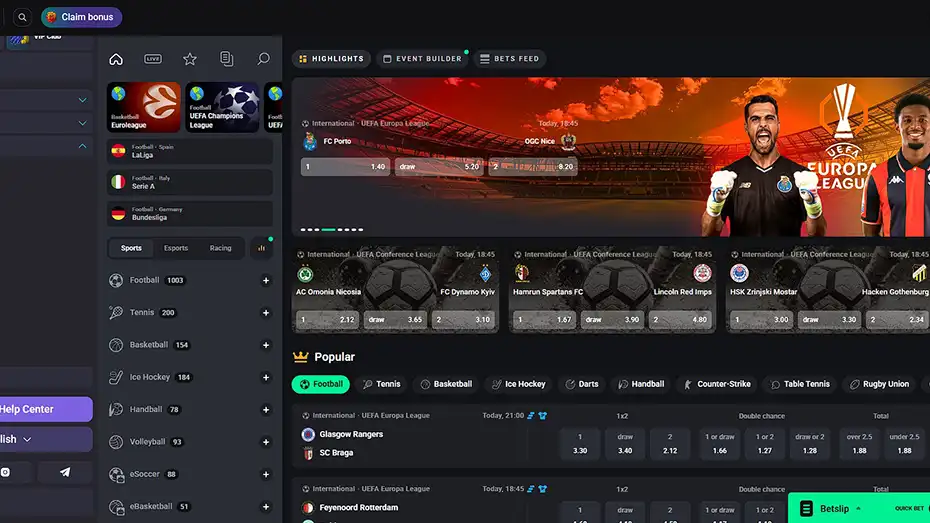The width and height of the screenshot is (930, 523).
Task: Click the eBasketball icon in sidebar
Action: click(x=116, y=506)
